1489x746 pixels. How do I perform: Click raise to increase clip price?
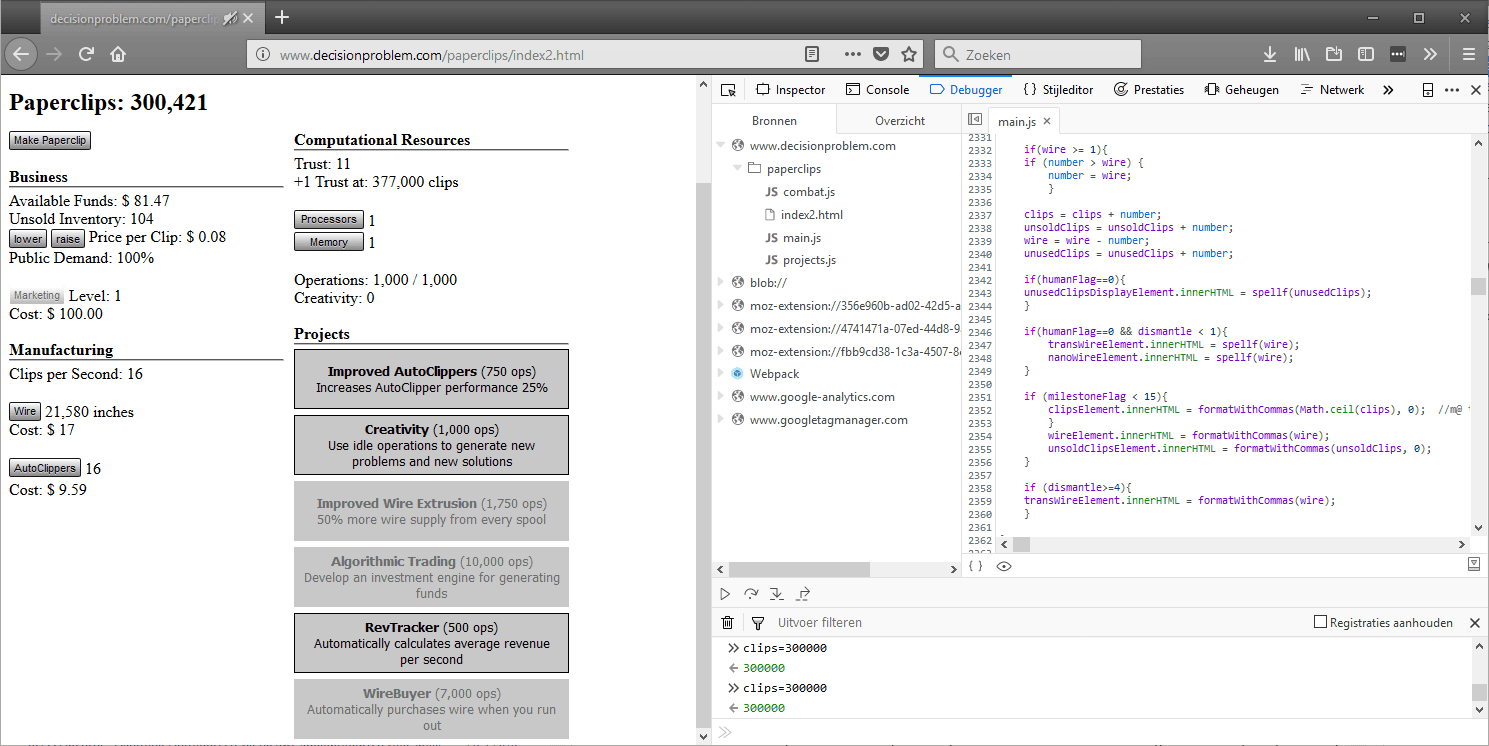tap(67, 238)
